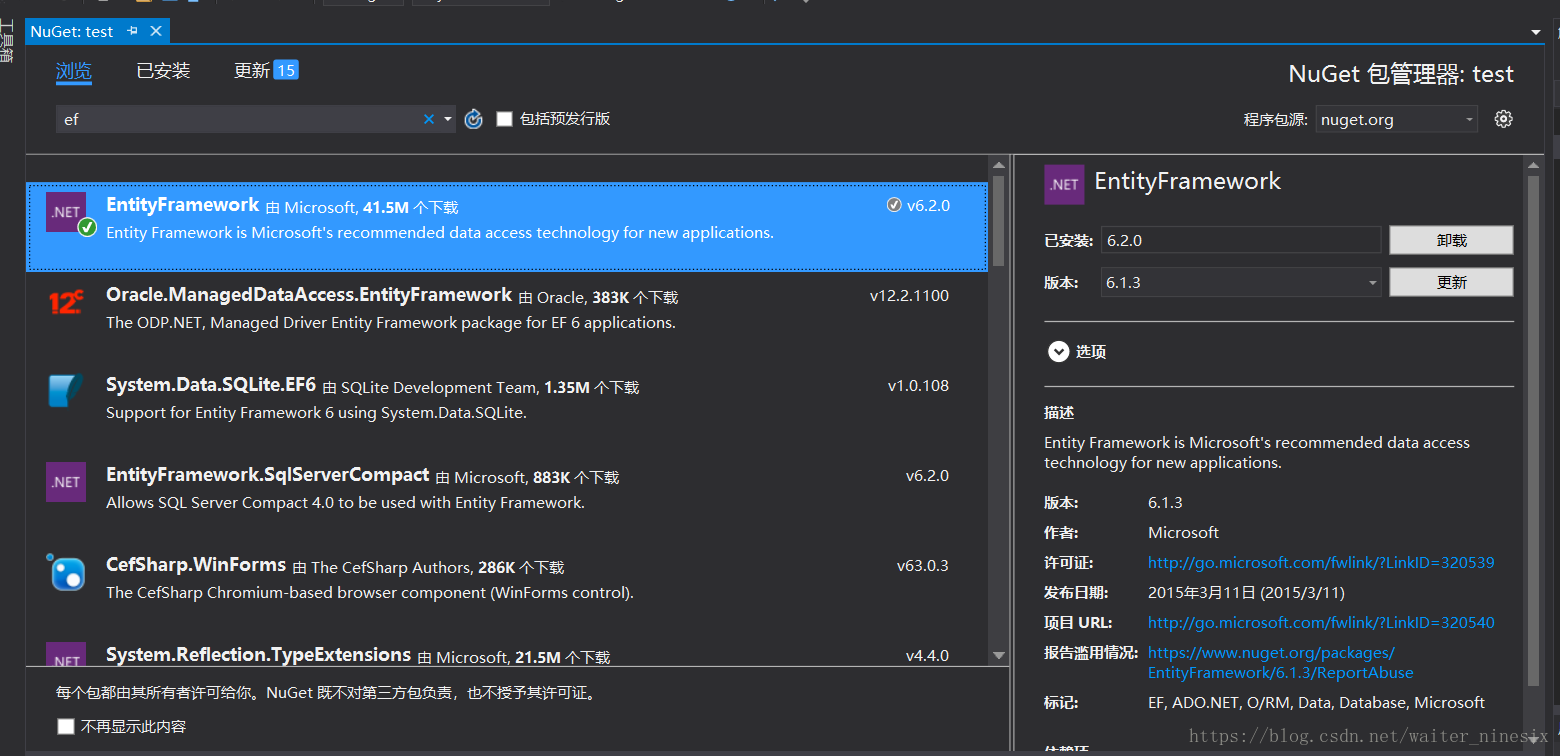Pin the NuGet: test tab
Viewport: 1560px width, 756px height.
(x=133, y=31)
